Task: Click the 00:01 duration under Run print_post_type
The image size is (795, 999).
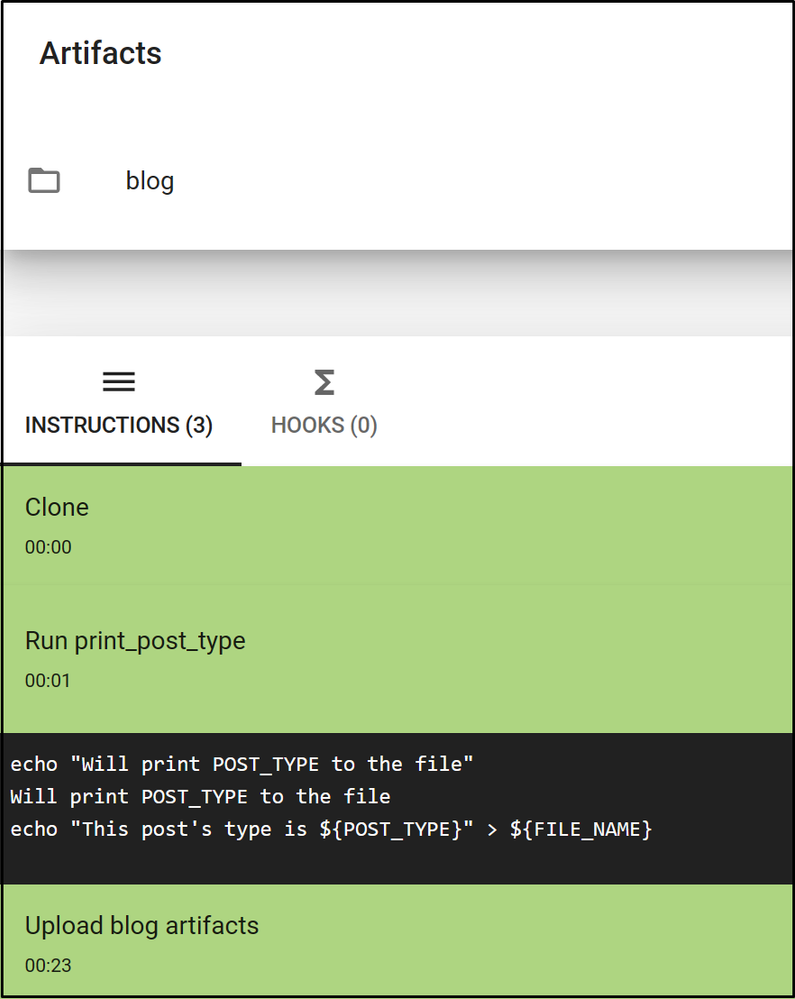Action: click(x=48, y=681)
